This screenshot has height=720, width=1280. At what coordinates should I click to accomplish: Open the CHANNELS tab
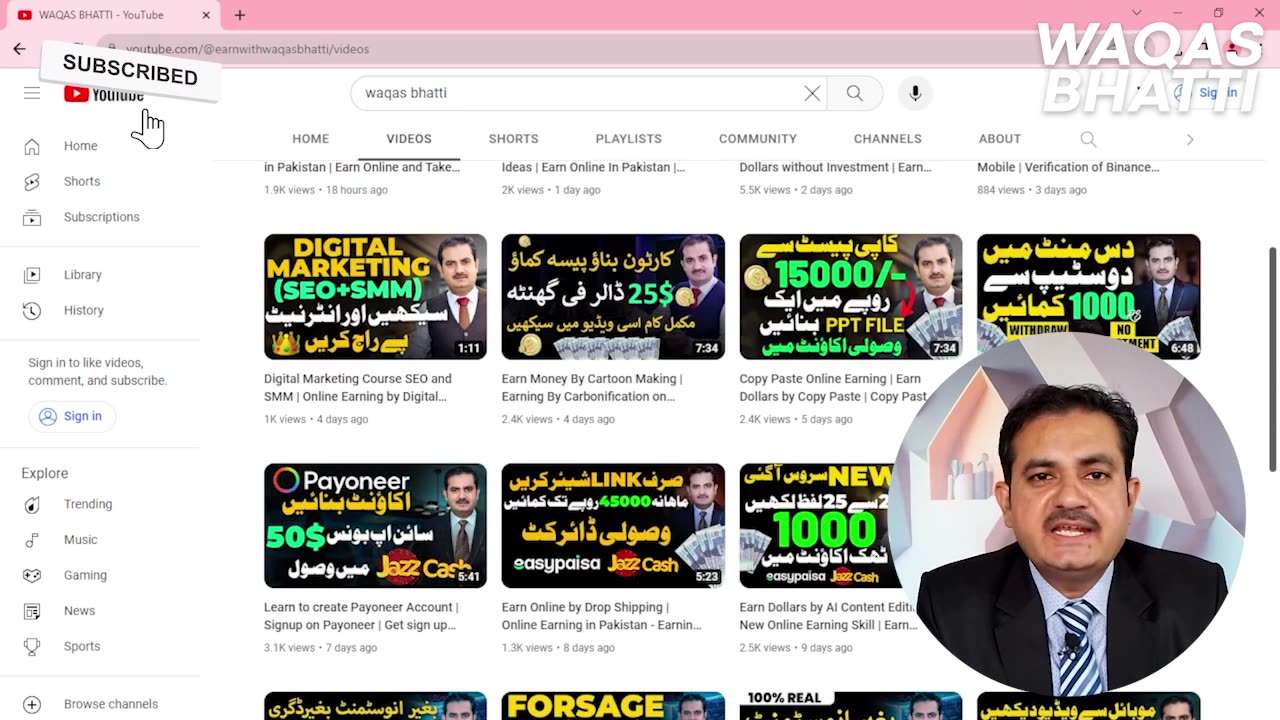(x=887, y=139)
